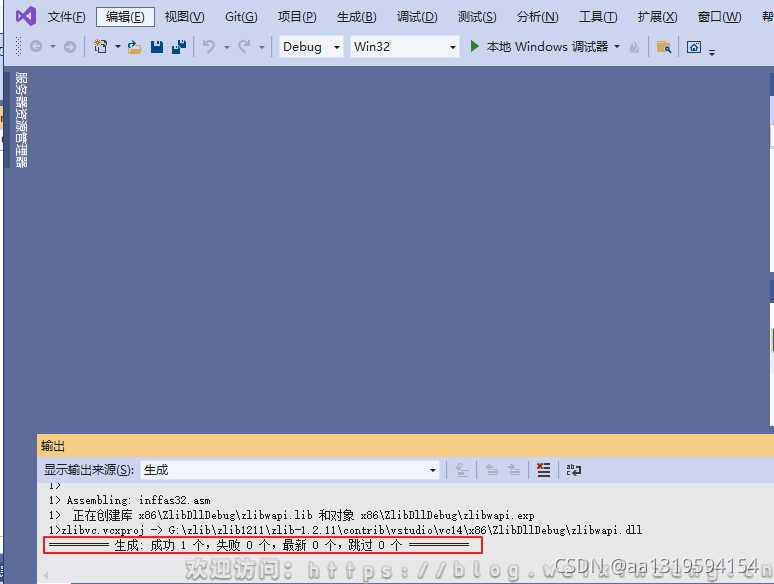Screen dimensions: 774x584
Task: Expand the debugger target dropdown arrow
Action: 617,47
